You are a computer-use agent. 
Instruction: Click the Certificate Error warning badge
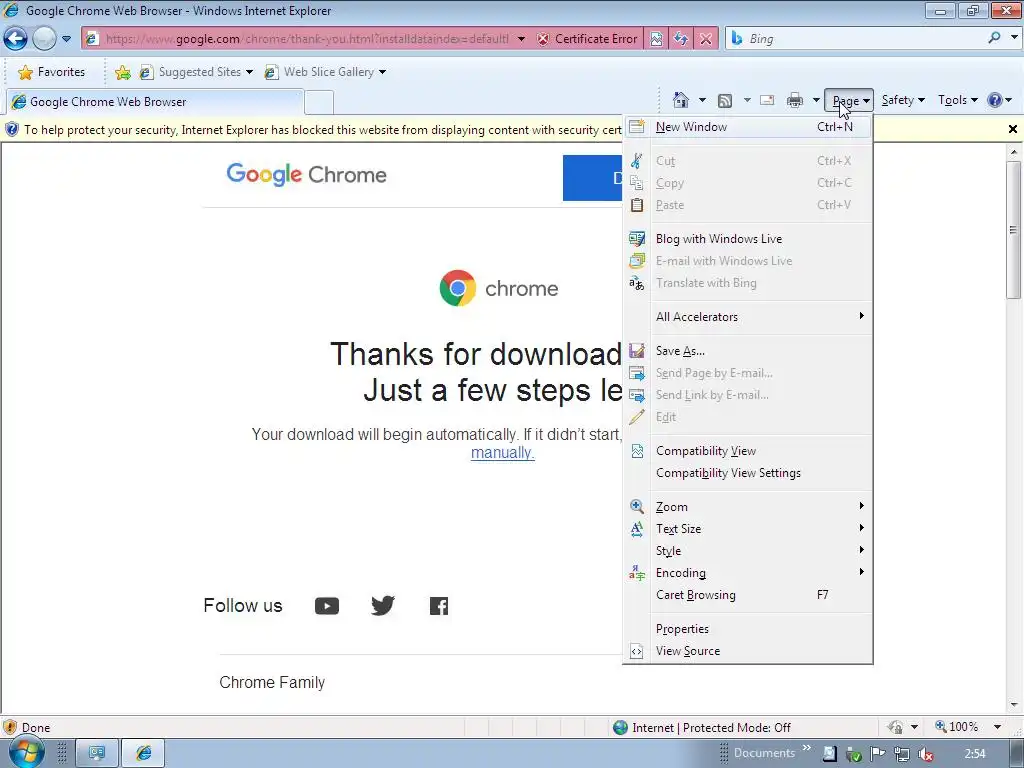tap(587, 39)
